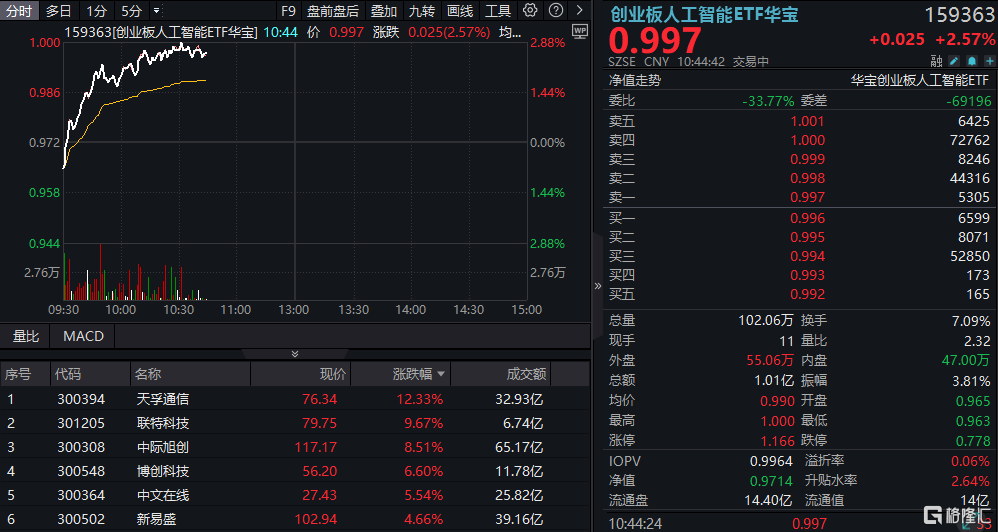Click the 换手 value 7.09%
Image resolution: width=998 pixels, height=532 pixels.
(969, 320)
